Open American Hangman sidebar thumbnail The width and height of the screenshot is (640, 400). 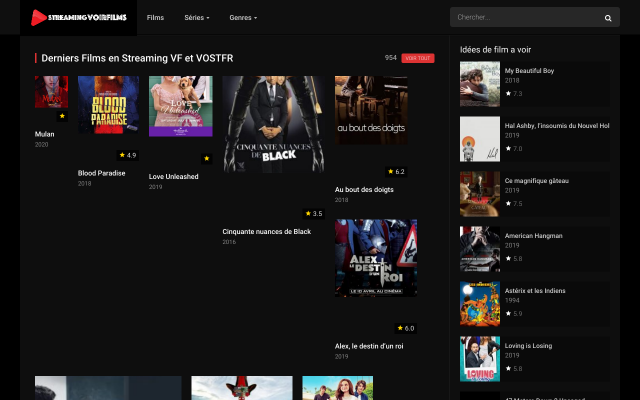[480, 249]
